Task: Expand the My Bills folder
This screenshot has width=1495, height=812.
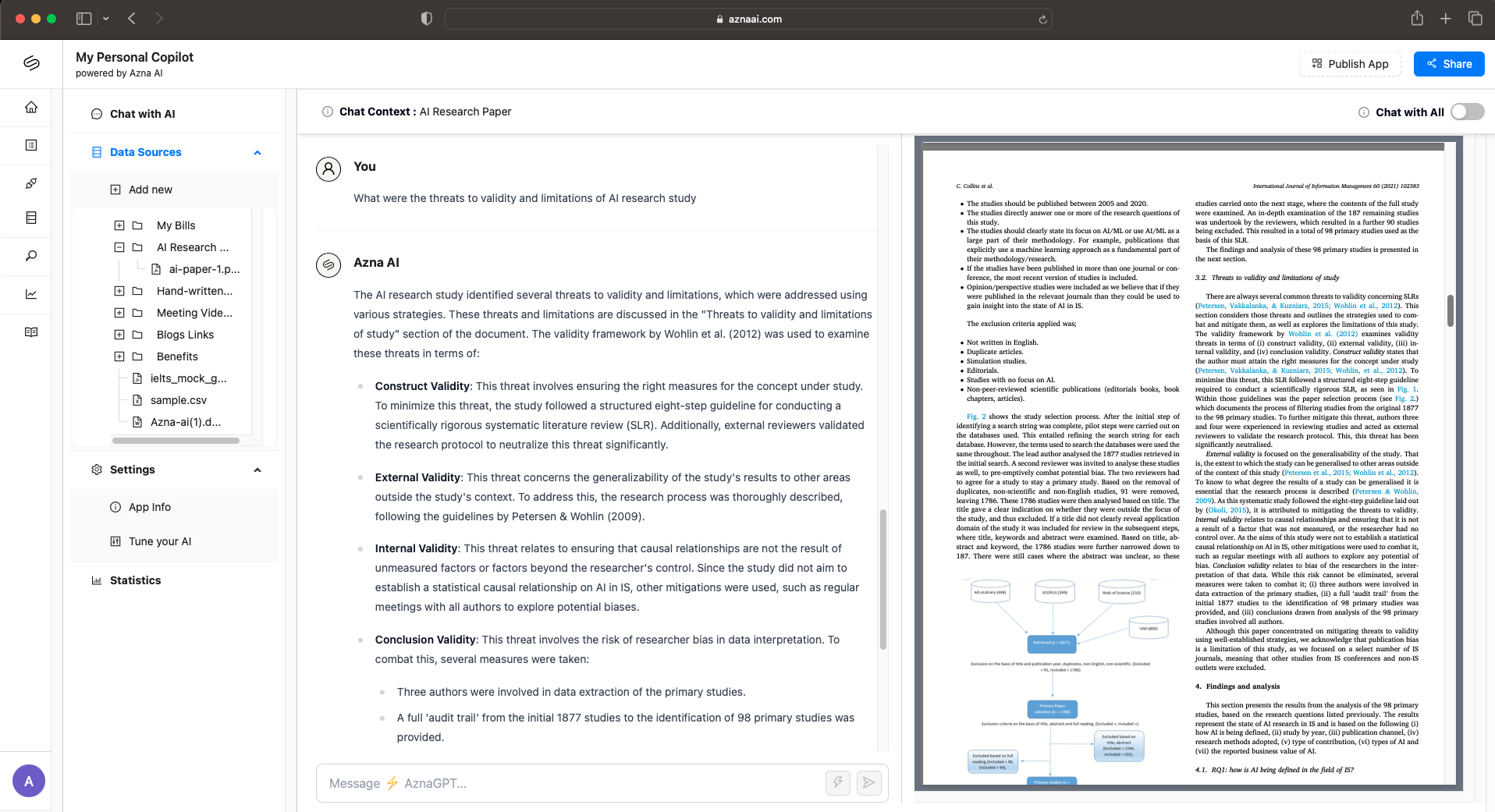Action: click(x=119, y=225)
